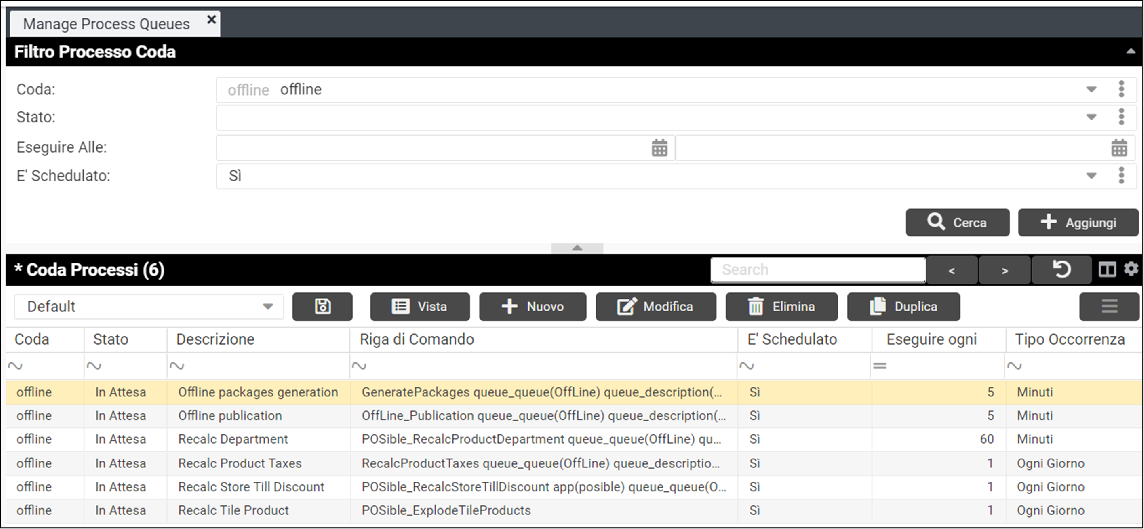Open the grid settings gear icon
Screen dimensions: 1144x529
pos(1131,269)
